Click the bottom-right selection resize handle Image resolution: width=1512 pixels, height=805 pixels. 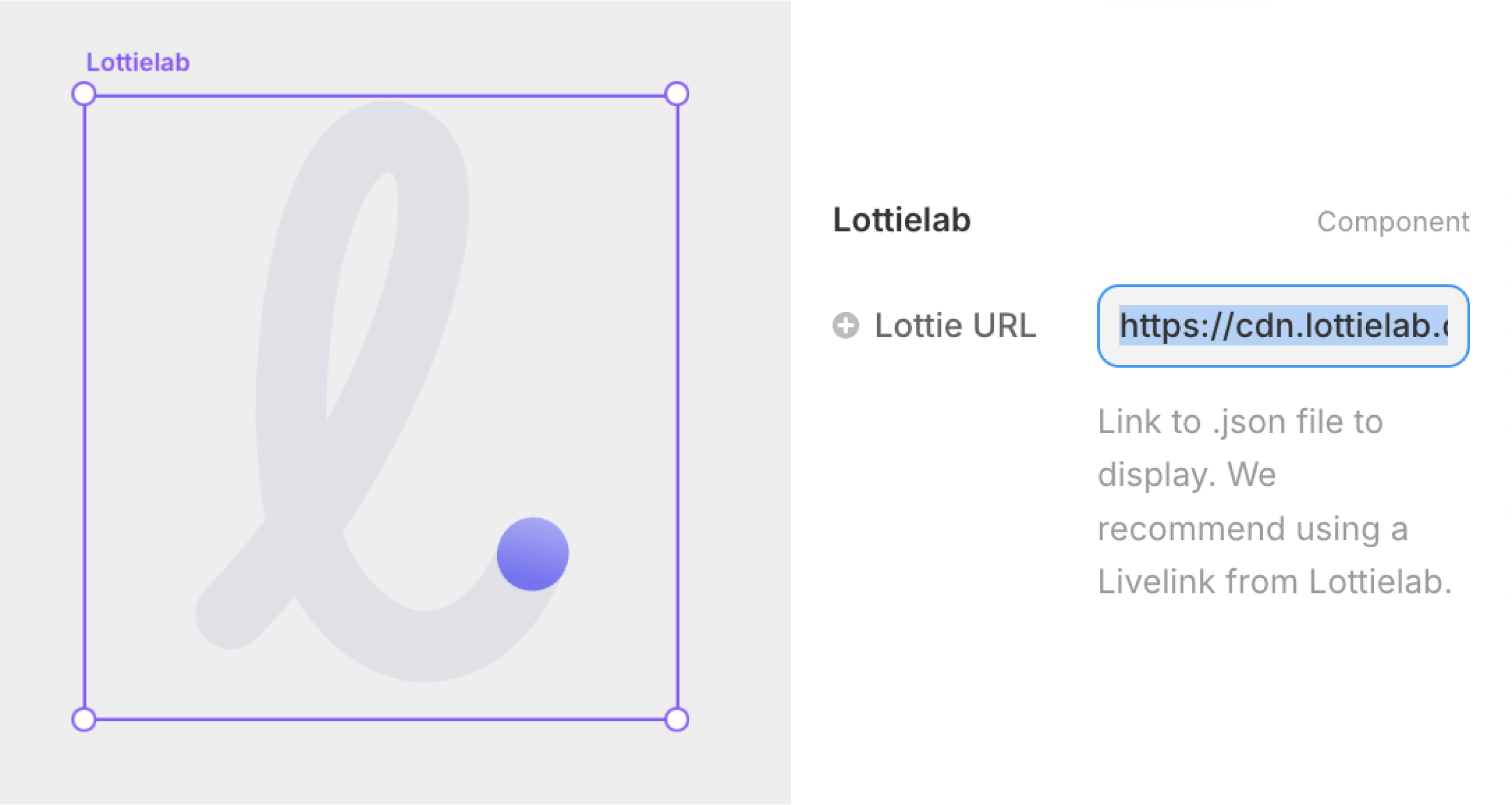[x=677, y=720]
